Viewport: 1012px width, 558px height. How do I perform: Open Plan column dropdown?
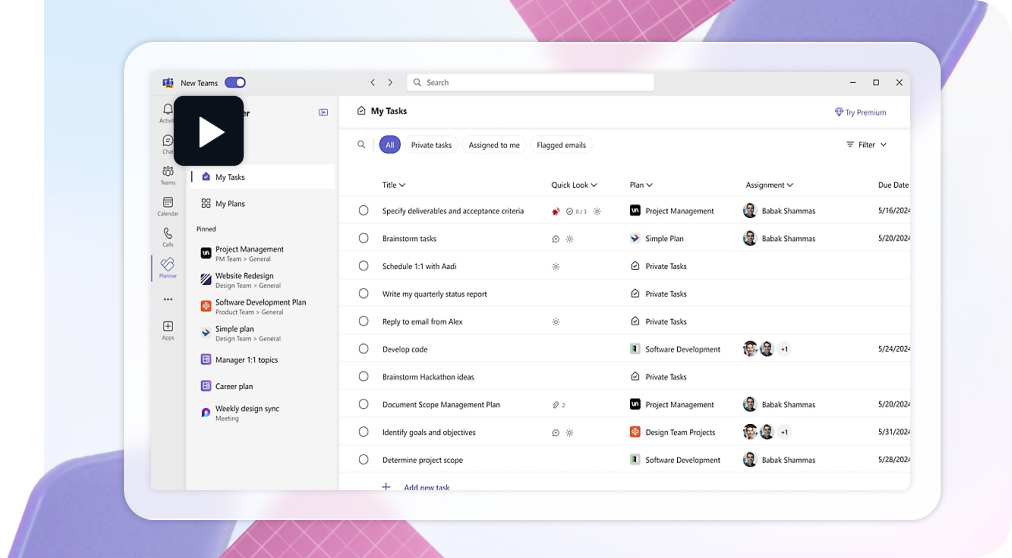point(641,184)
